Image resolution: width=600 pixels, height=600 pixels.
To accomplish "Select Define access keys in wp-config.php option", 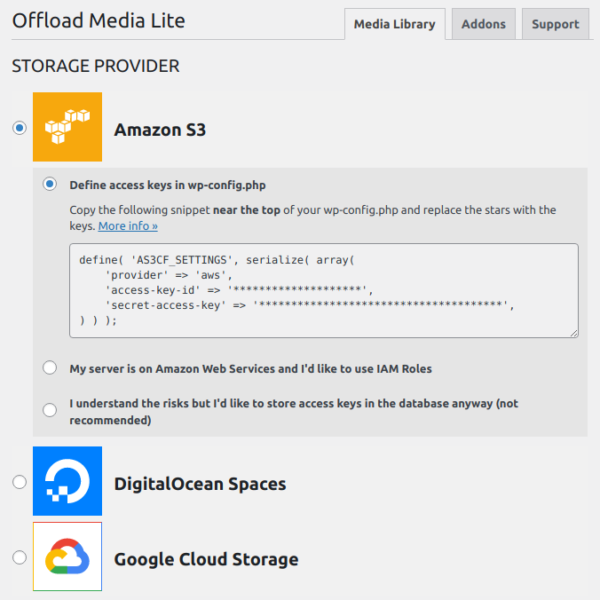I will coord(50,184).
